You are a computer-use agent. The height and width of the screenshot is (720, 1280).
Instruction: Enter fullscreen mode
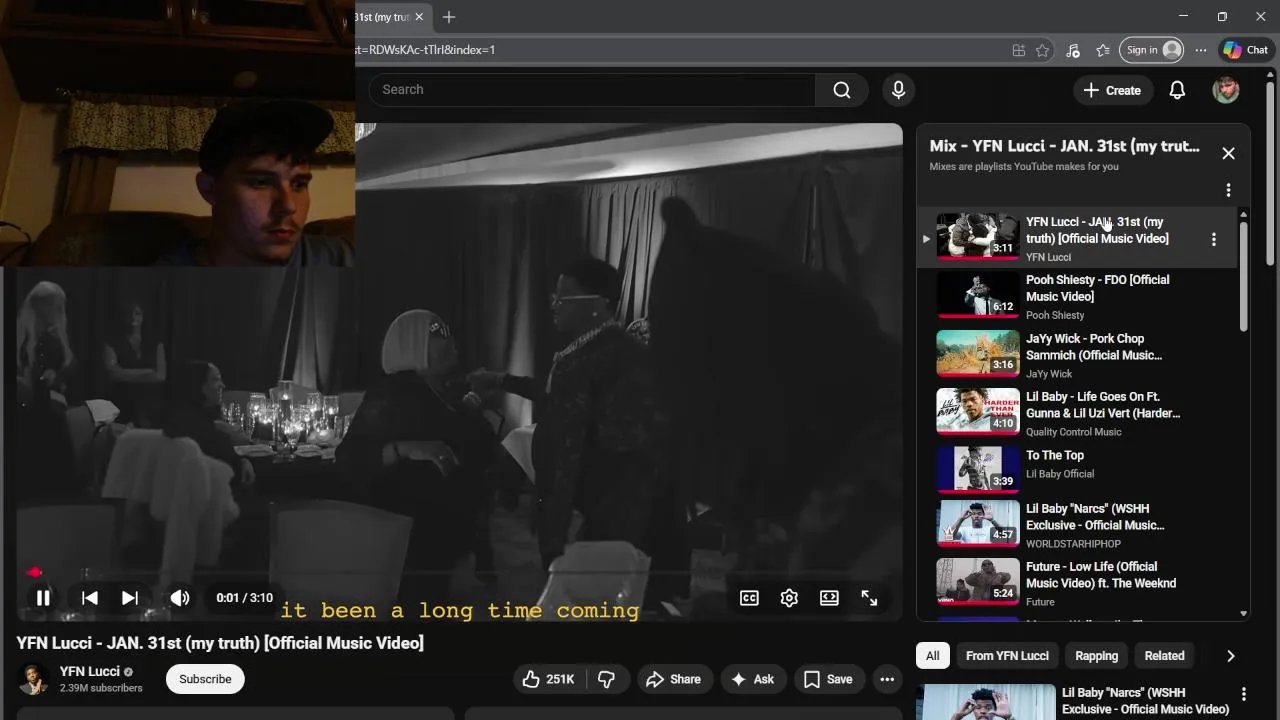tap(869, 598)
